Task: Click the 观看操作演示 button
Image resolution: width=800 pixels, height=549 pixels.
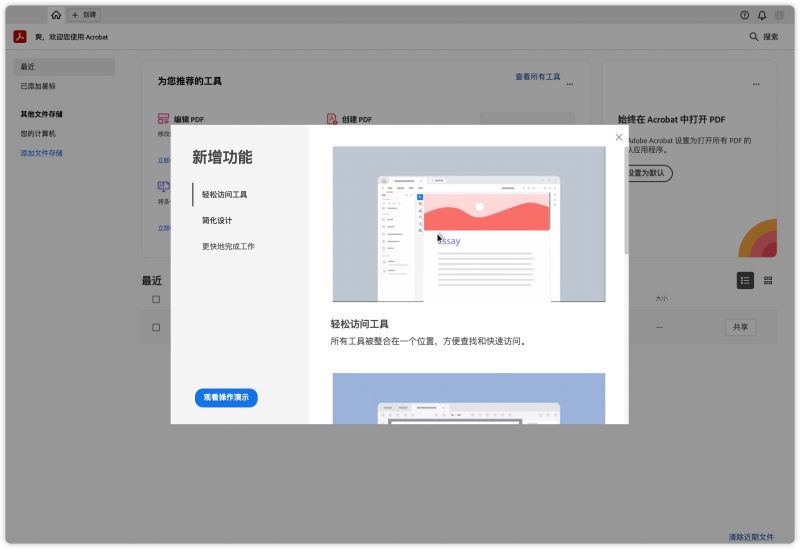Action: 226,397
